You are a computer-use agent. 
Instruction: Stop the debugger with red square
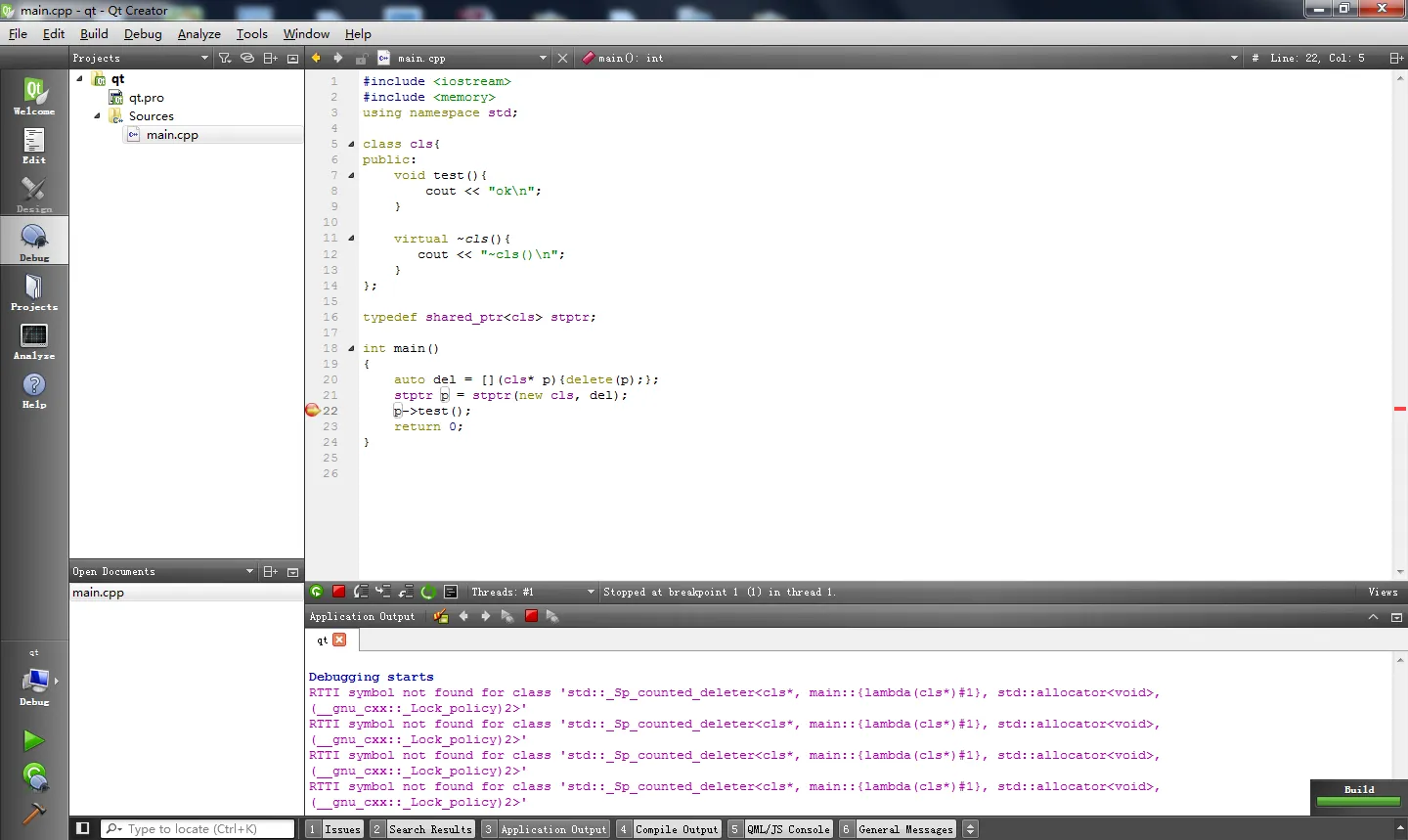338,592
